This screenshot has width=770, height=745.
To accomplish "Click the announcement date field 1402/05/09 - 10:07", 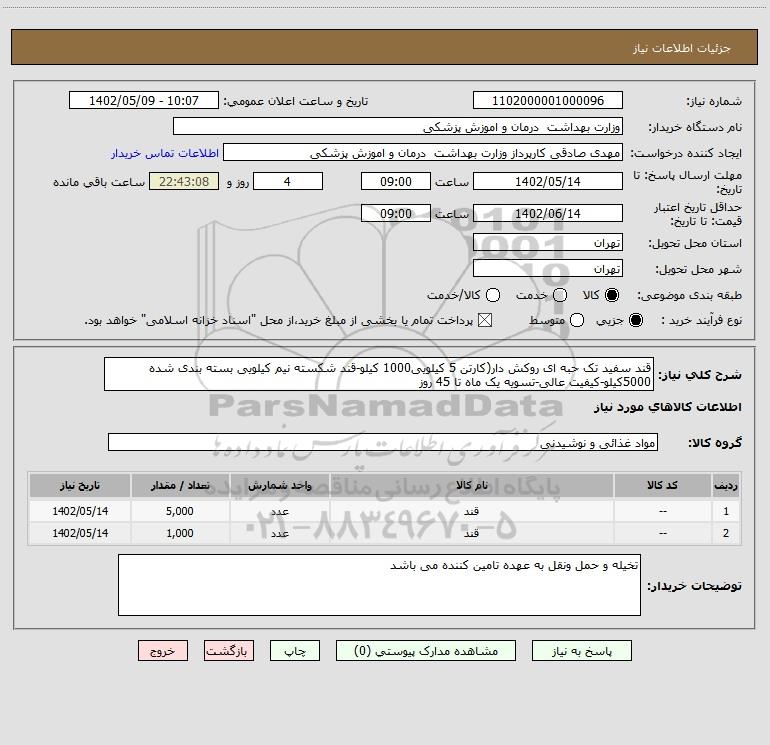I will tap(144, 101).
